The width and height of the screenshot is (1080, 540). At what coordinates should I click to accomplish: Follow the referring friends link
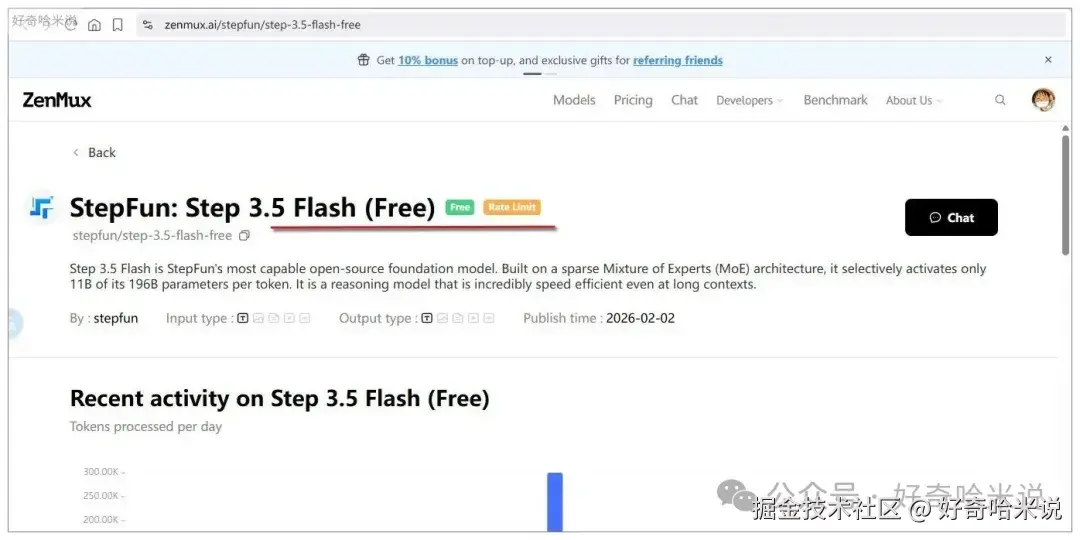[678, 61]
